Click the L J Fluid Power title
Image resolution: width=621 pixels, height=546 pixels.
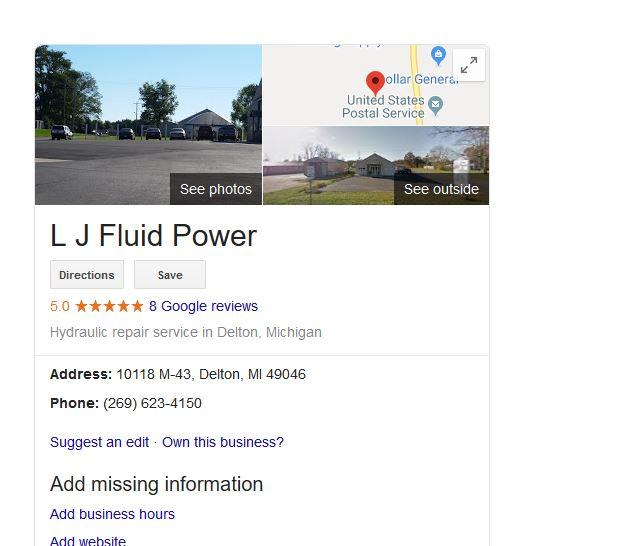[154, 236]
